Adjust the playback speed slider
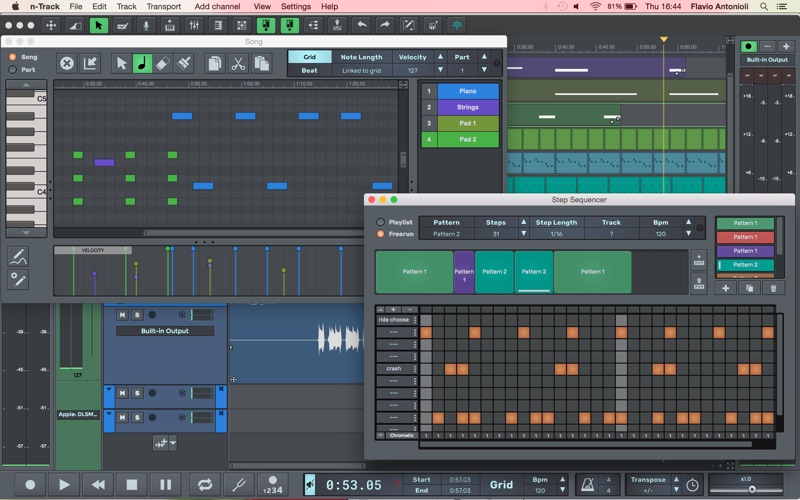The width and height of the screenshot is (800, 500). [x=752, y=489]
